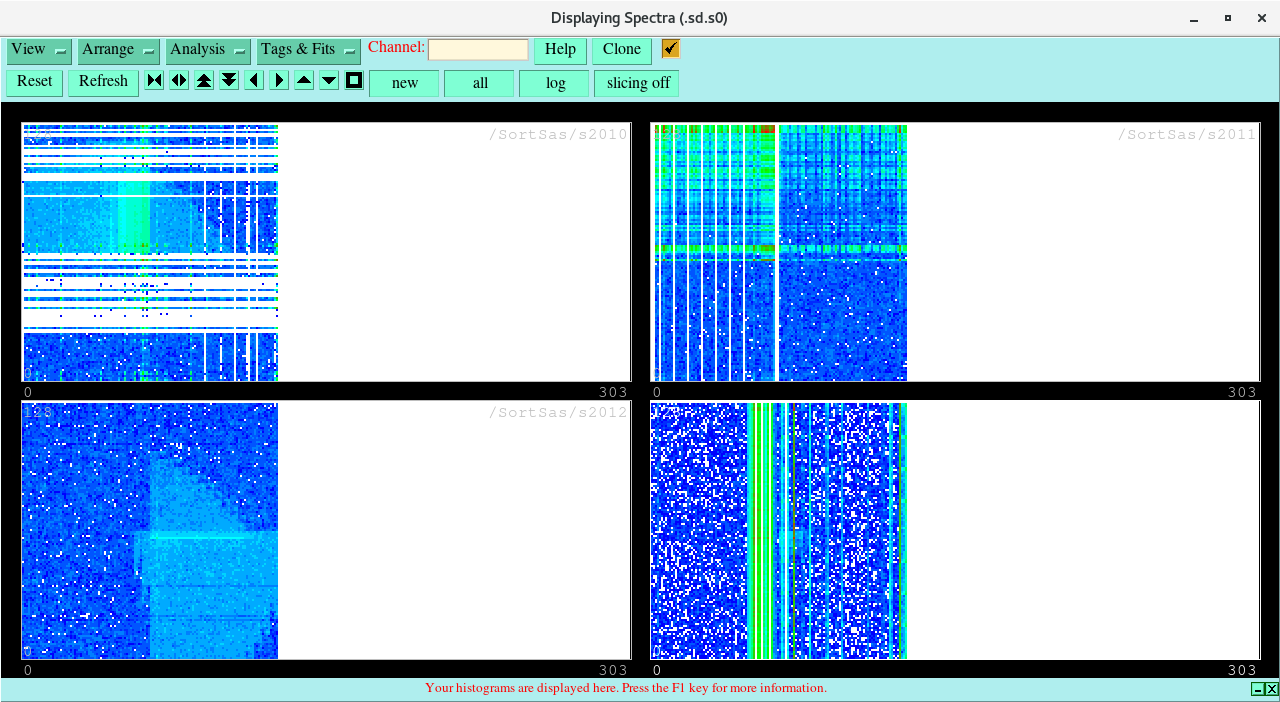
Task: Click the single up arrow icon
Action: (304, 81)
